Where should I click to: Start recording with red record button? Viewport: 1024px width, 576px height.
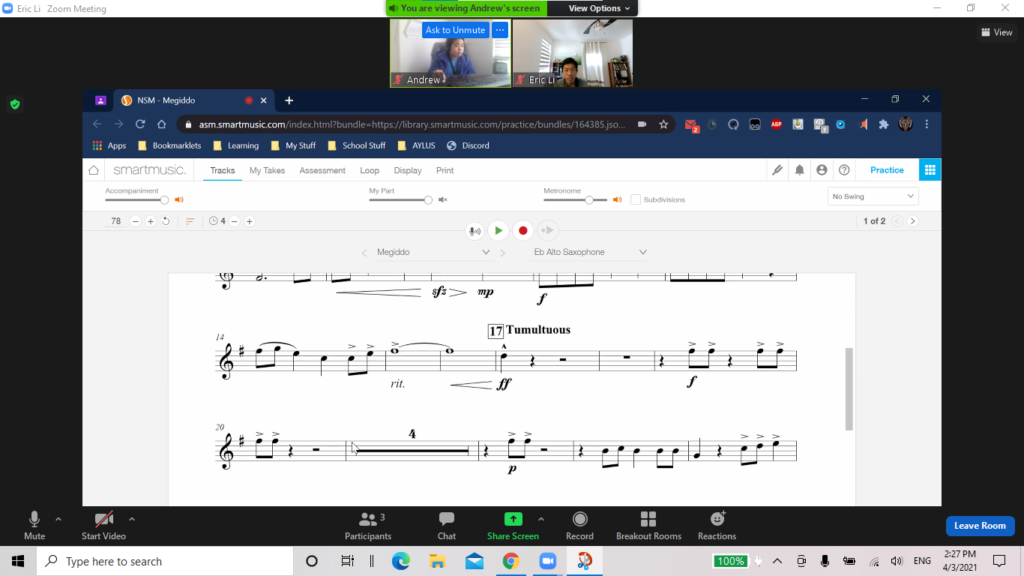(x=522, y=231)
